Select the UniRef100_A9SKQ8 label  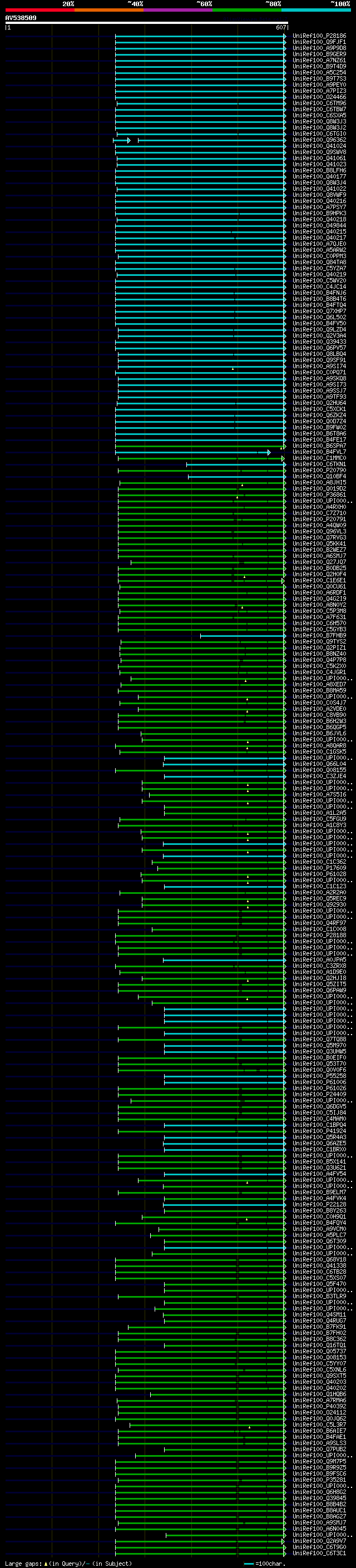click(319, 379)
